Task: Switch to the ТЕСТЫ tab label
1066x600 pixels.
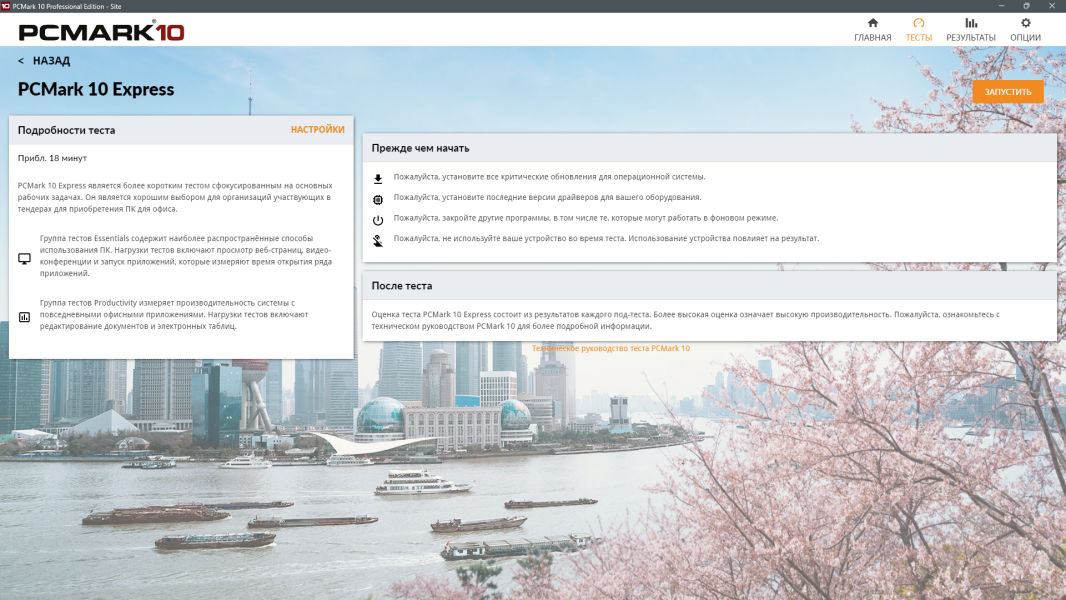Action: pos(918,38)
